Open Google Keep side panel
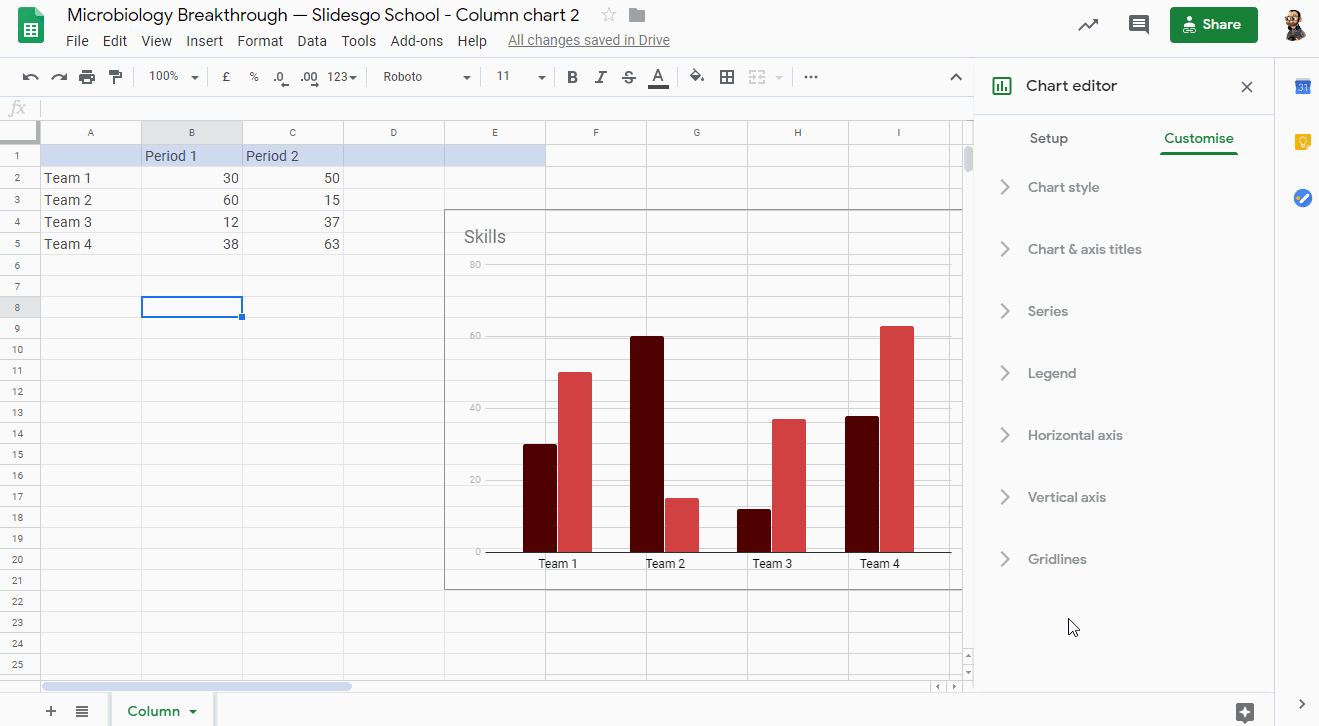 [1303, 142]
